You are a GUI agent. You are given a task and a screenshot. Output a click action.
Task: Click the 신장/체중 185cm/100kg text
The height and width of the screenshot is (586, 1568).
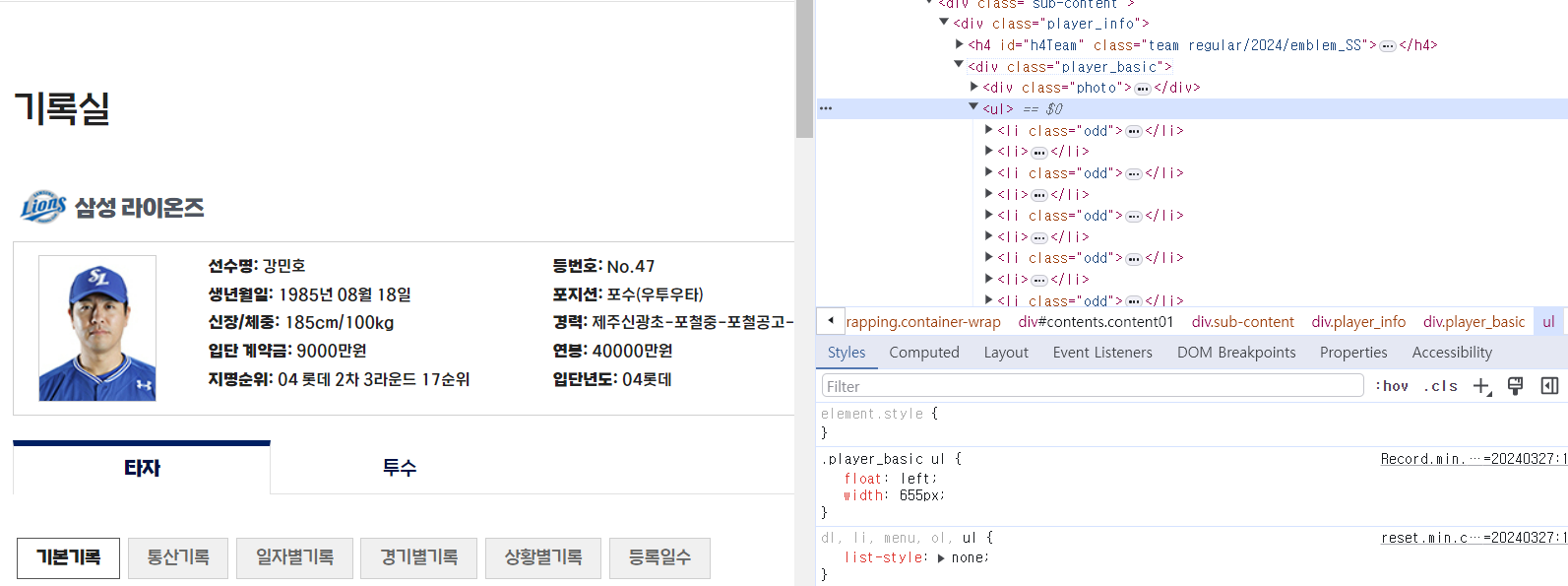pos(300,322)
